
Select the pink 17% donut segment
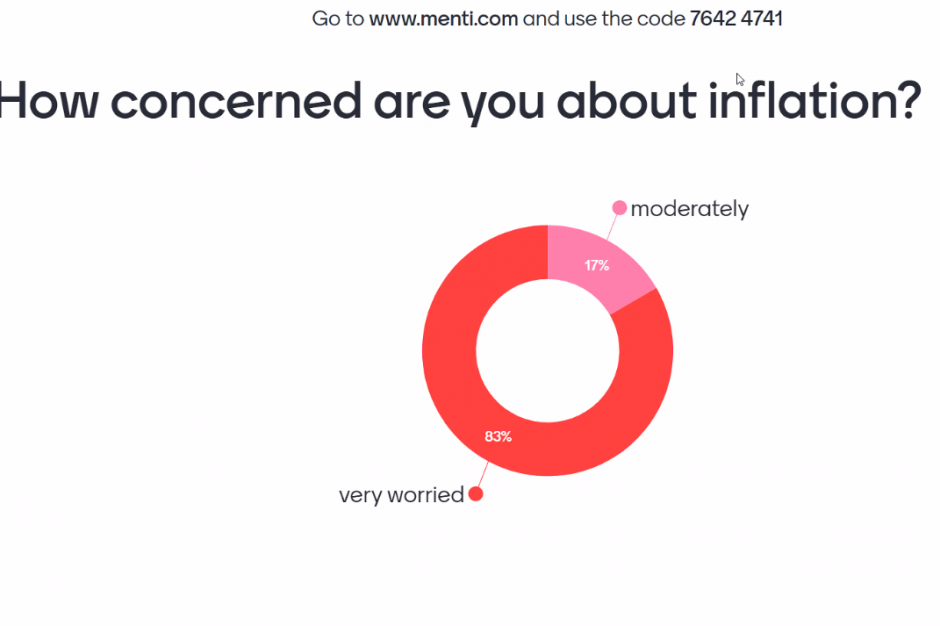click(599, 264)
